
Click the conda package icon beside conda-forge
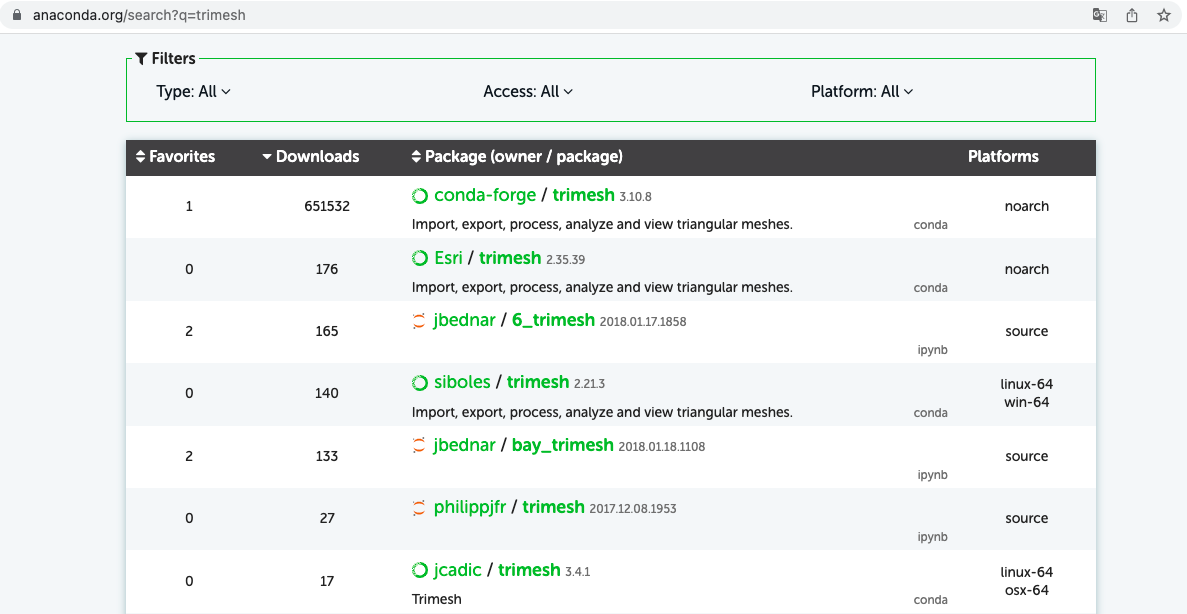click(419, 195)
